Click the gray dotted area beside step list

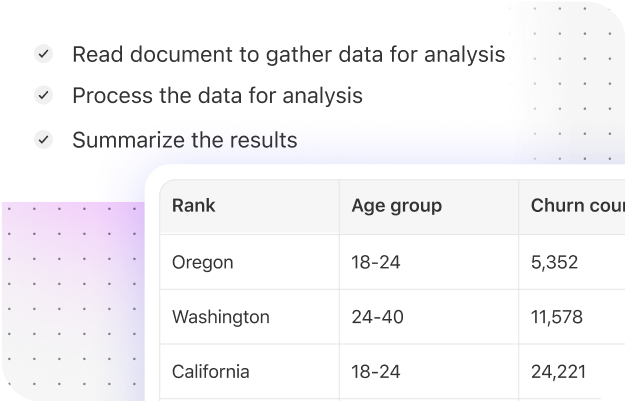[567, 82]
